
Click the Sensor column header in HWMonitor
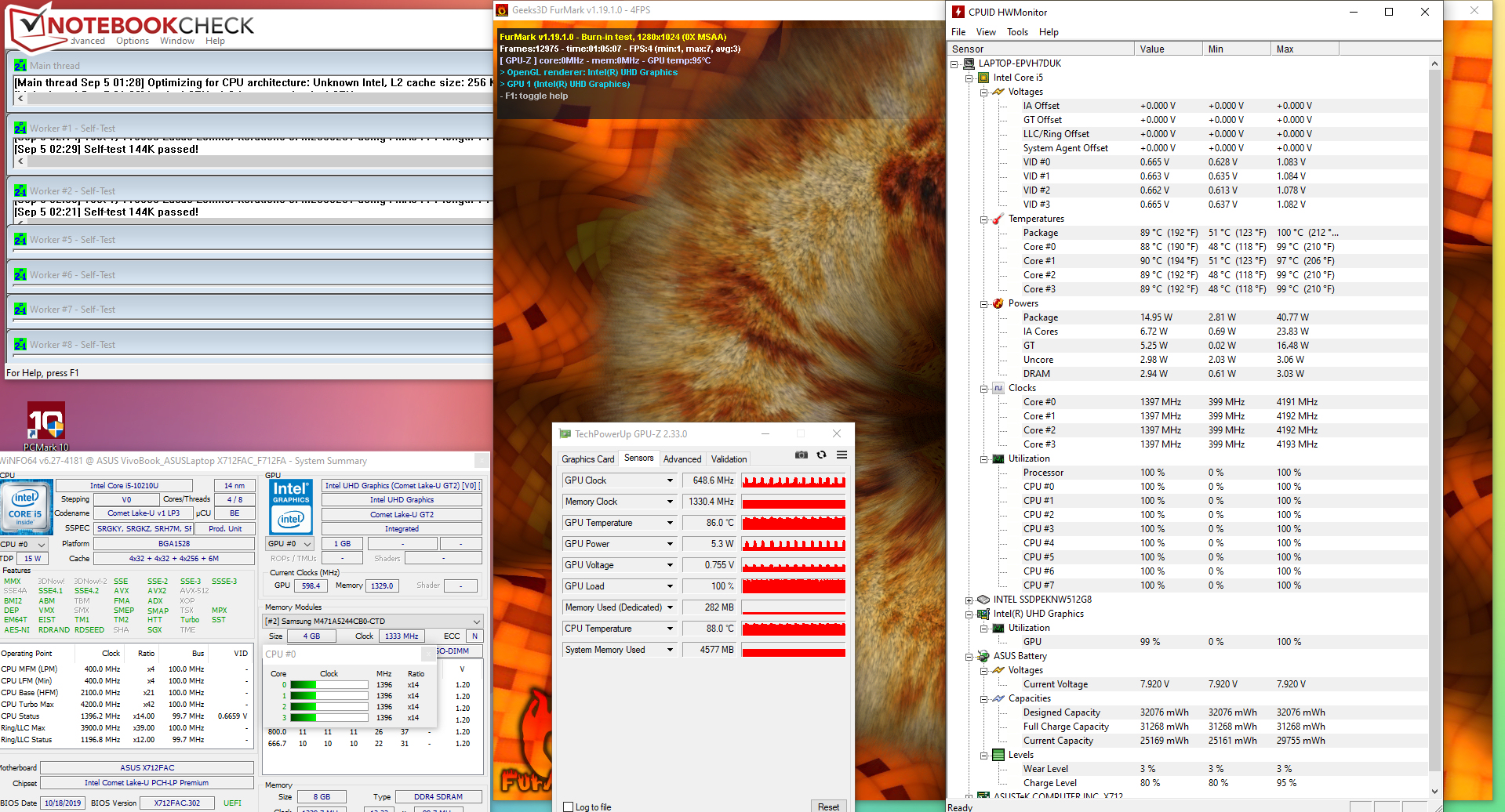tap(1041, 49)
